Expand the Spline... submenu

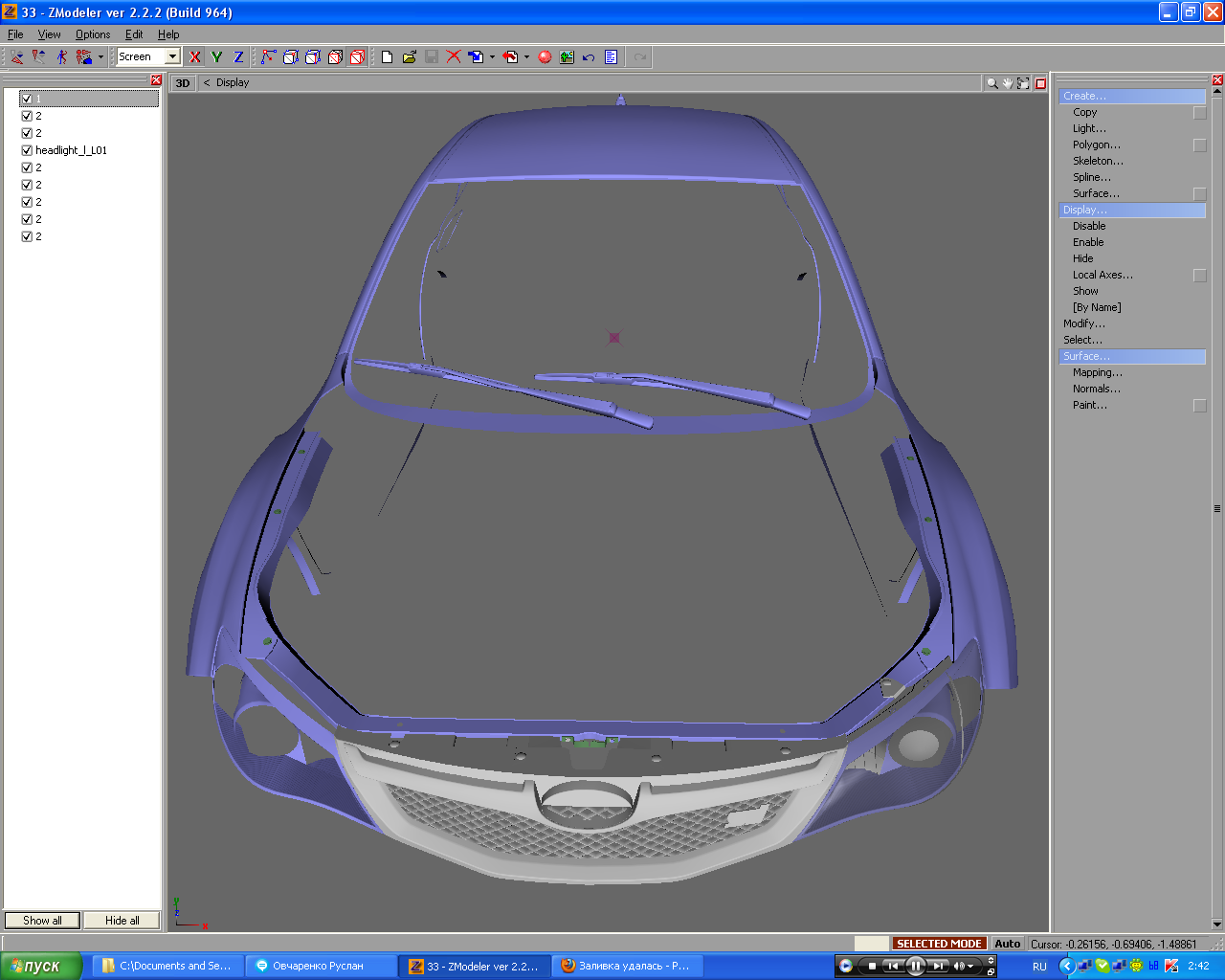click(x=1092, y=178)
